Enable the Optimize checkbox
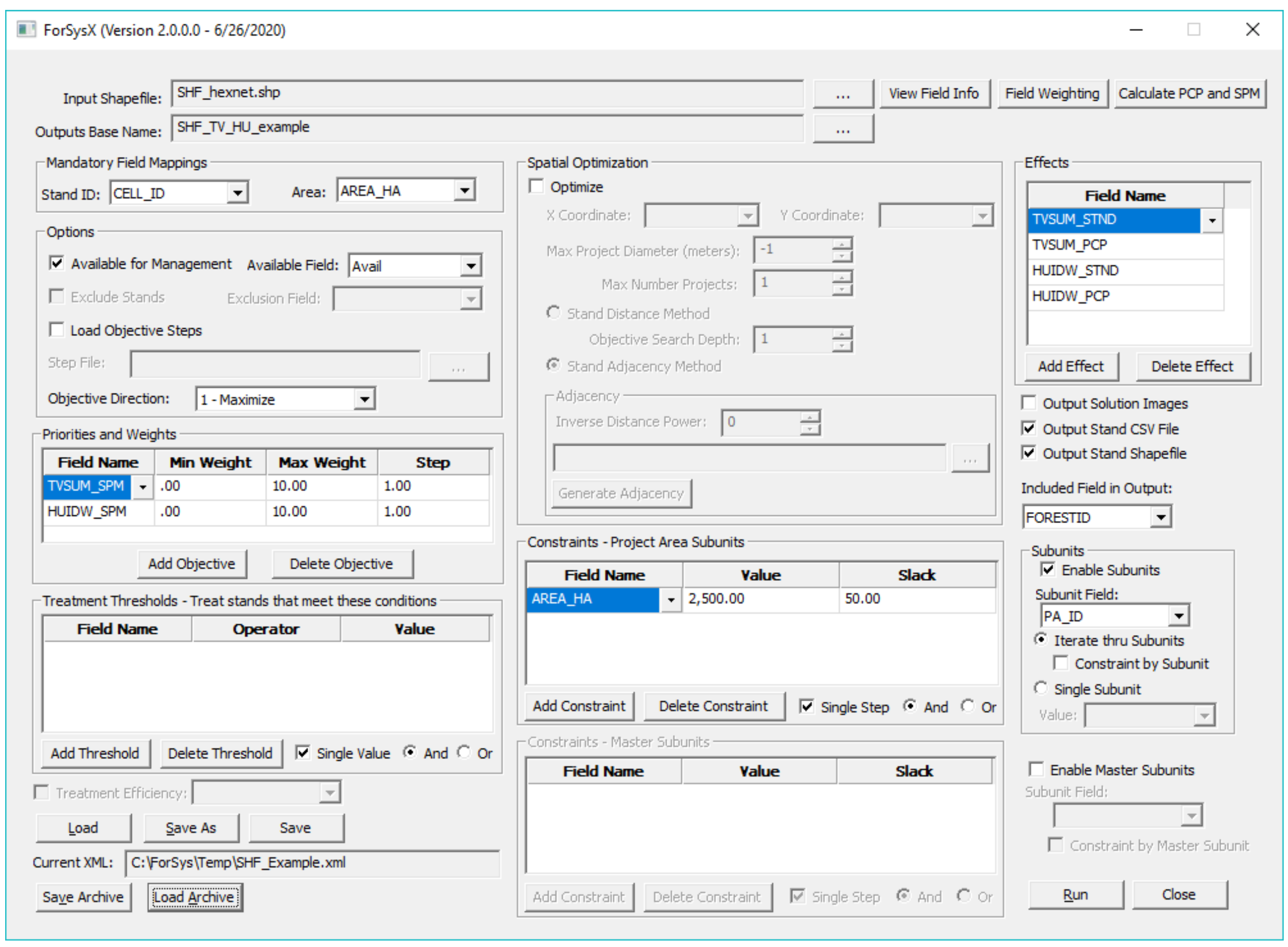 click(536, 186)
